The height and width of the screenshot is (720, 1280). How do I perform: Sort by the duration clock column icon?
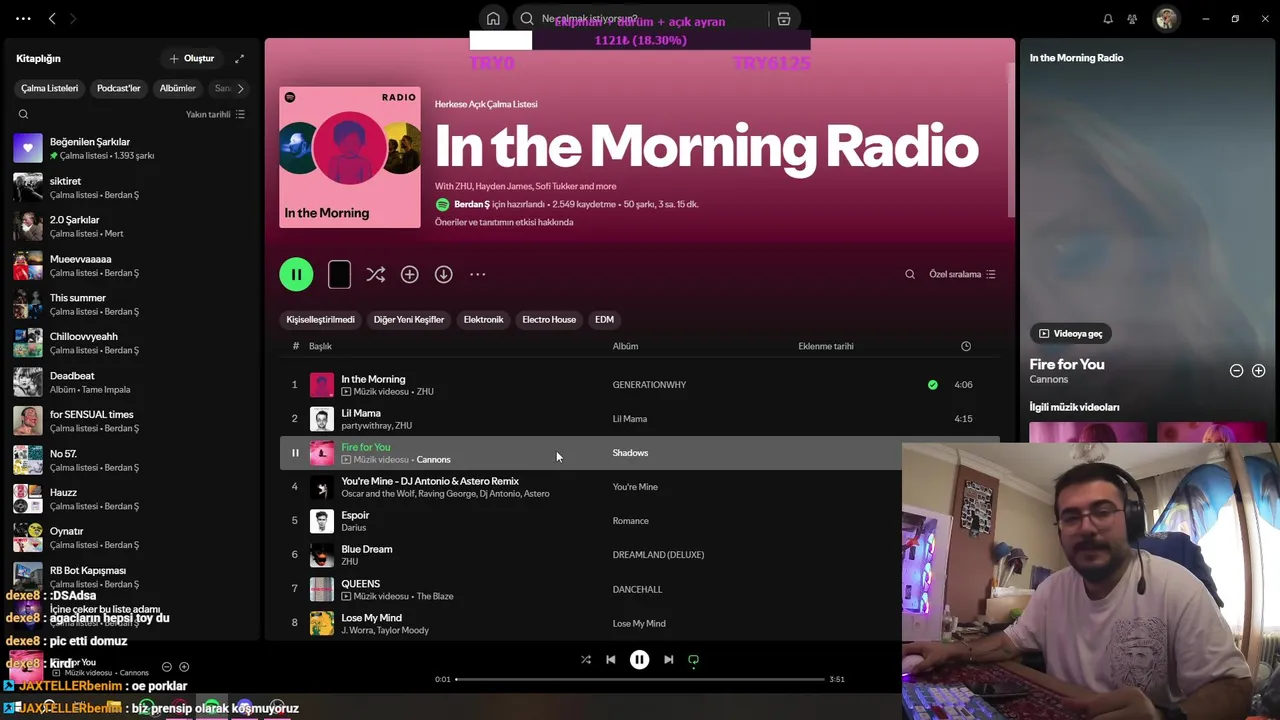pos(966,346)
